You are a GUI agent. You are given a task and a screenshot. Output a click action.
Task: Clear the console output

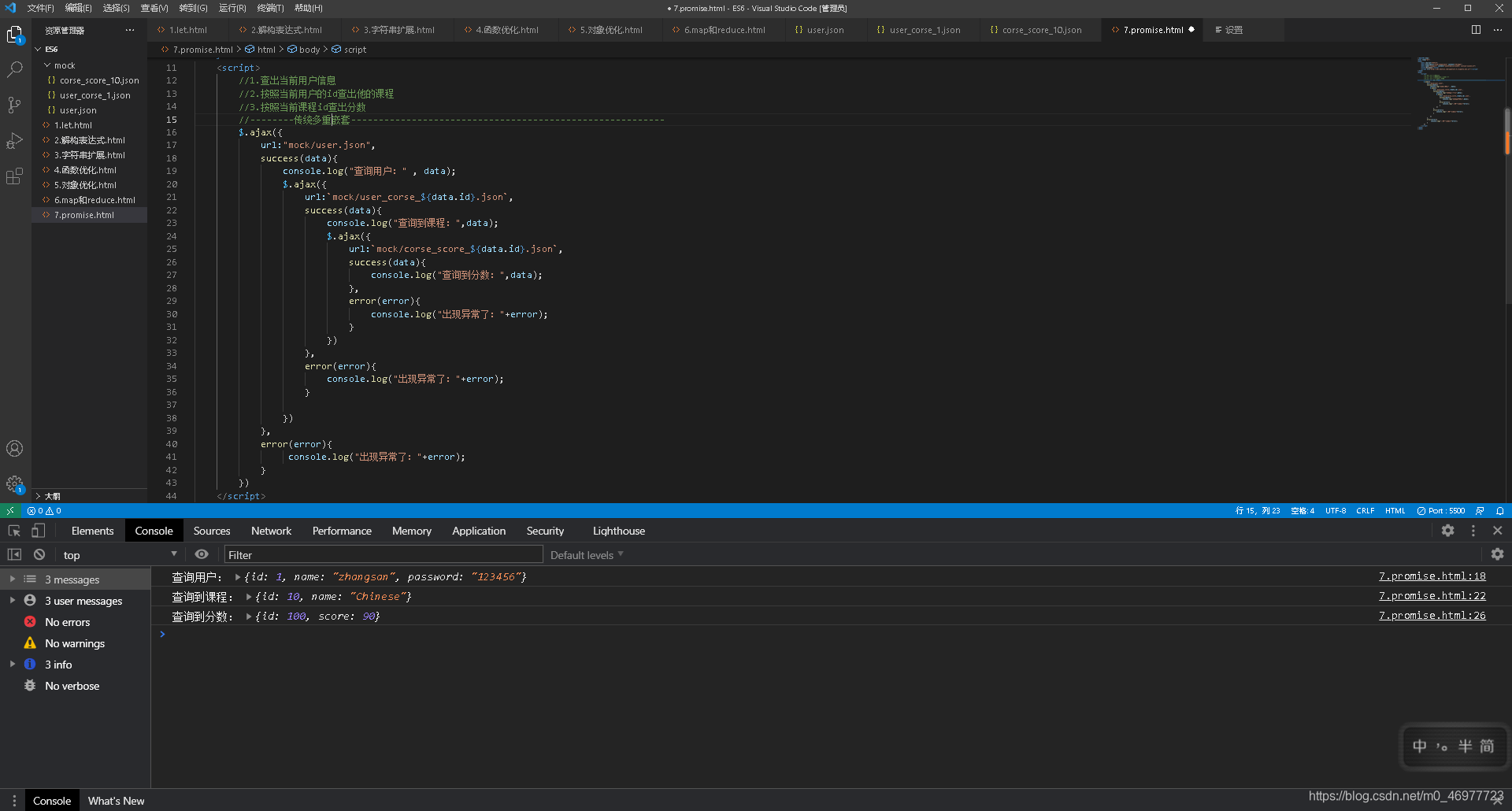[39, 554]
